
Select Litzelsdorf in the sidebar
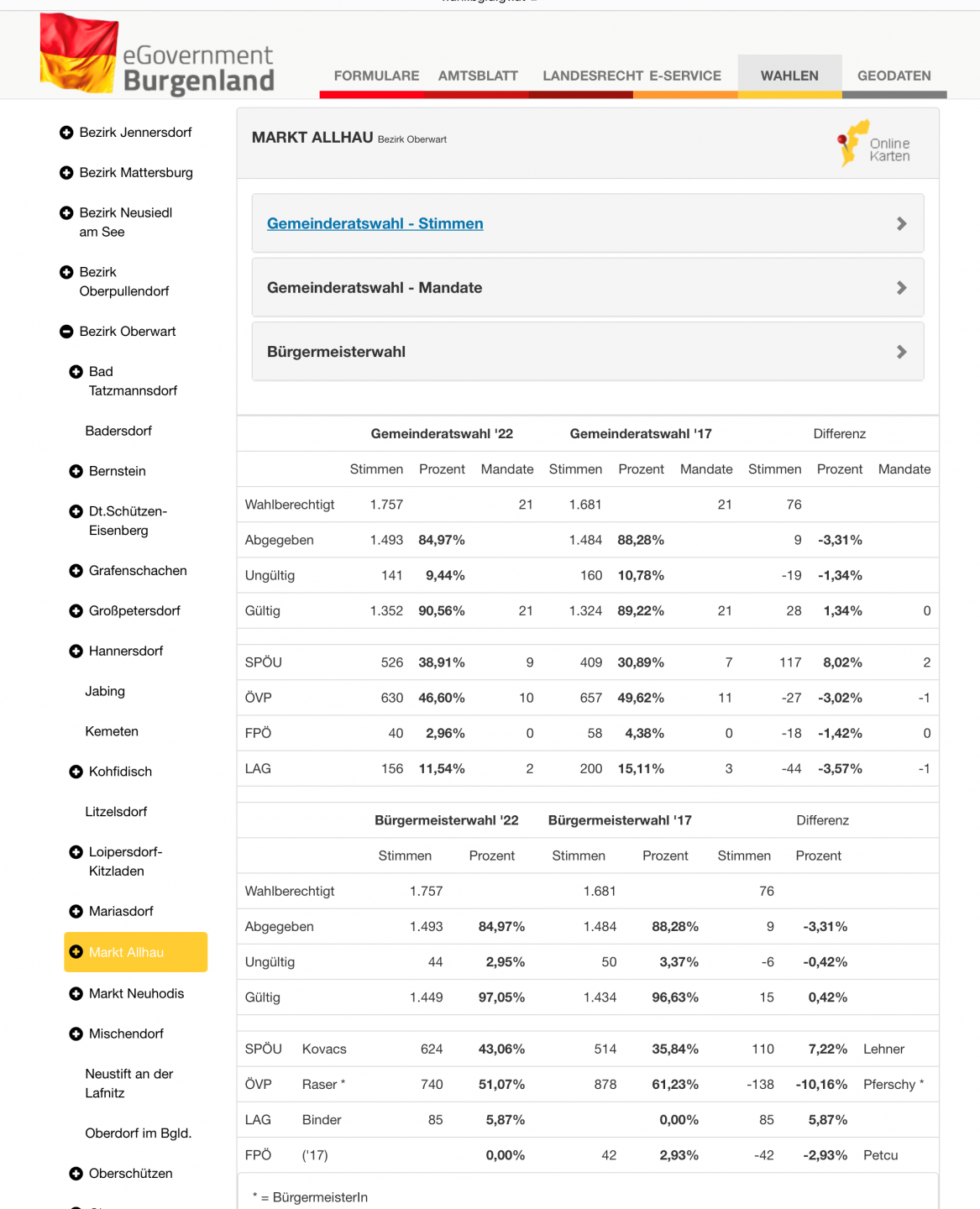(116, 812)
